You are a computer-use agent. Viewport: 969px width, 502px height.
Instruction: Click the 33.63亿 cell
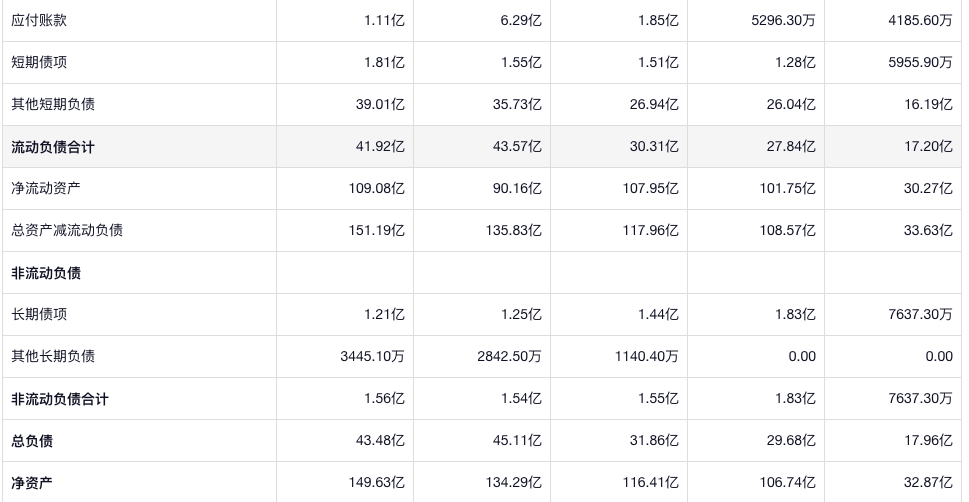pyautogui.click(x=928, y=230)
